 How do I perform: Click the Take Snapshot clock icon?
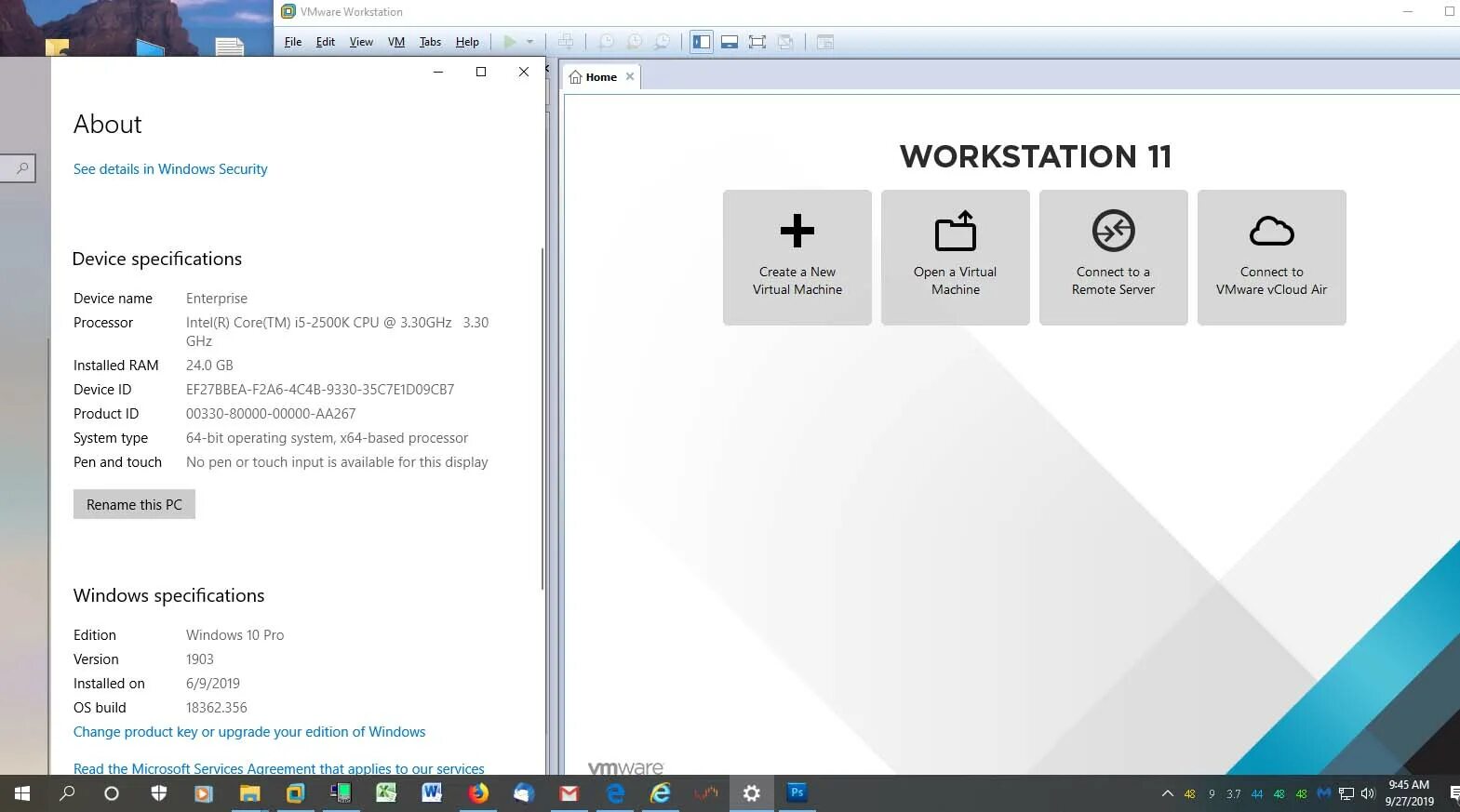(606, 42)
